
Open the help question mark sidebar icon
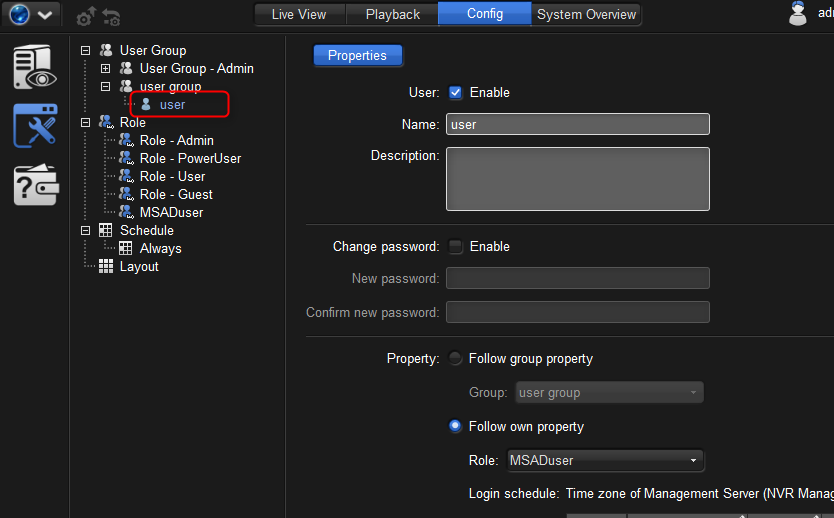coord(34,185)
